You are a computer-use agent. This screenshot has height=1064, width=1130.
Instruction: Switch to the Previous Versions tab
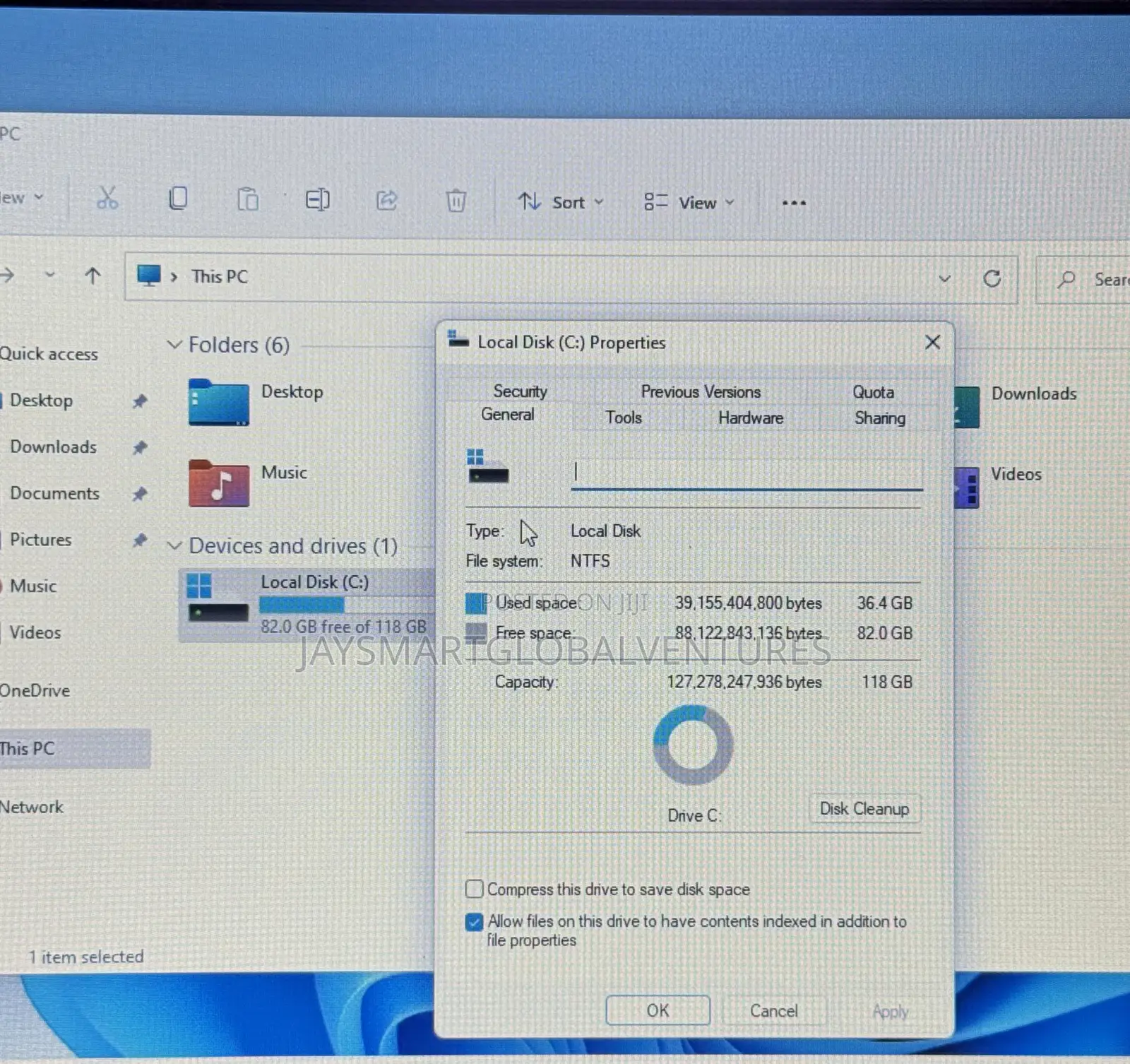point(701,391)
